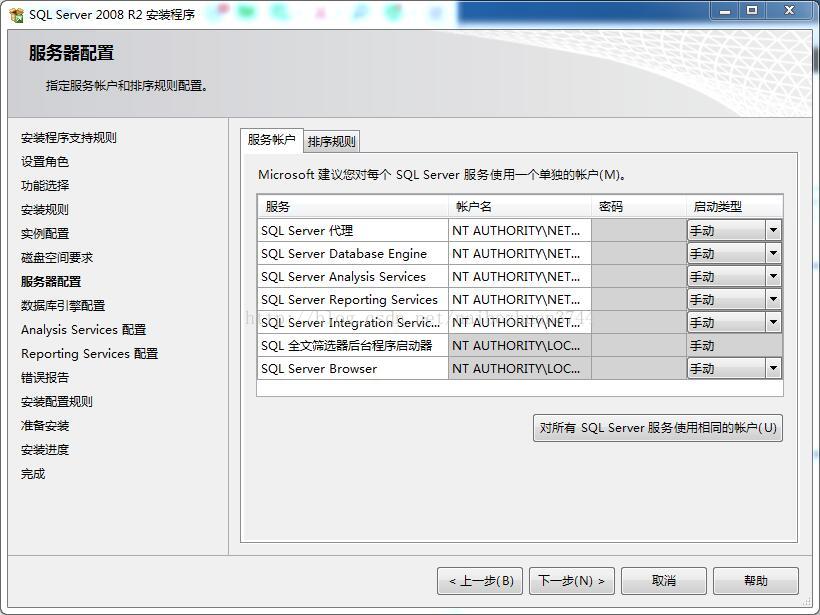Screen dimensions: 820x615
Task: Click the 服务 column header
Action: pyautogui.click(x=353, y=206)
